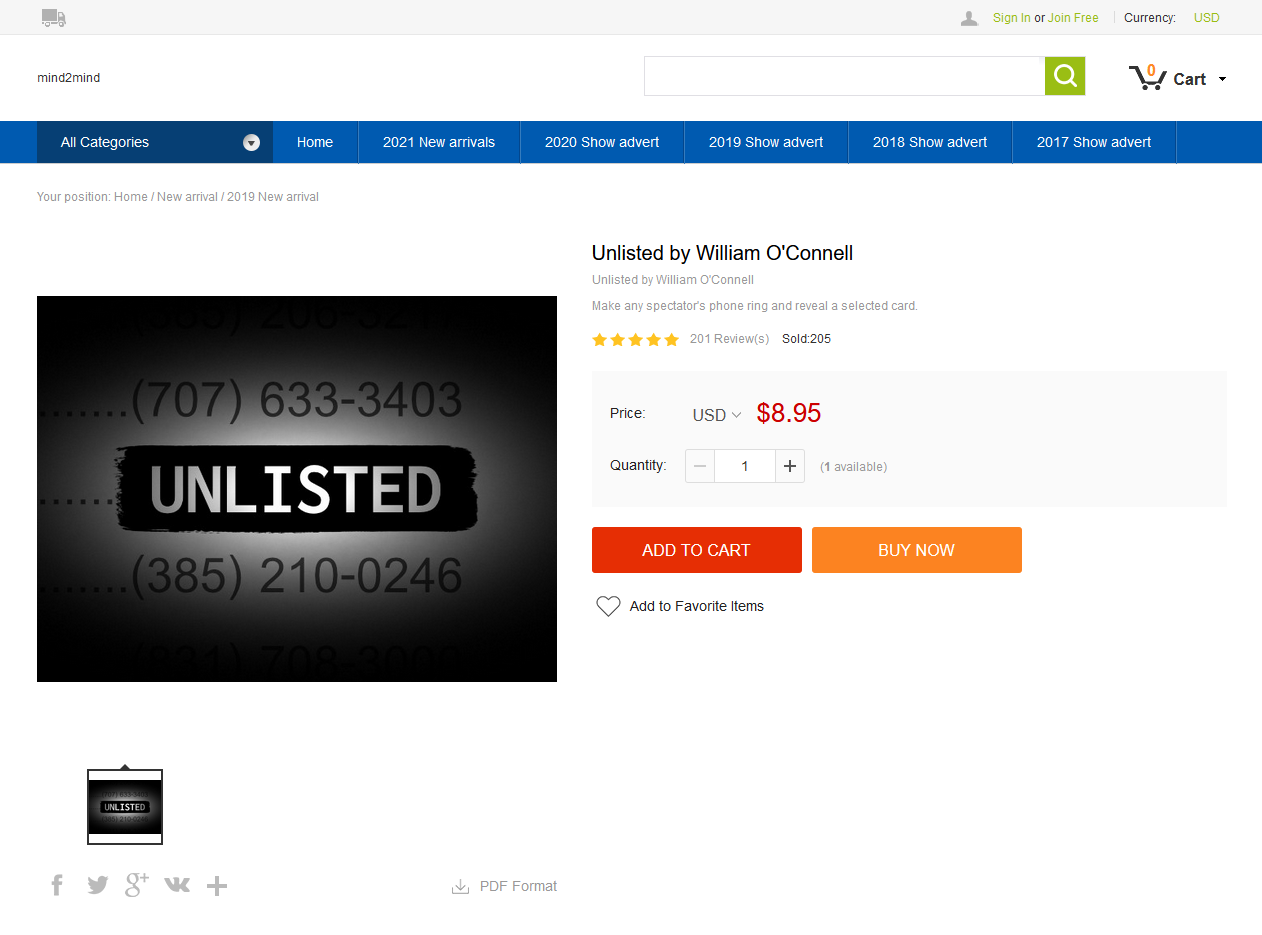Image resolution: width=1262 pixels, height=935 pixels.
Task: Open 2017 Show advert menu
Action: (x=1094, y=142)
